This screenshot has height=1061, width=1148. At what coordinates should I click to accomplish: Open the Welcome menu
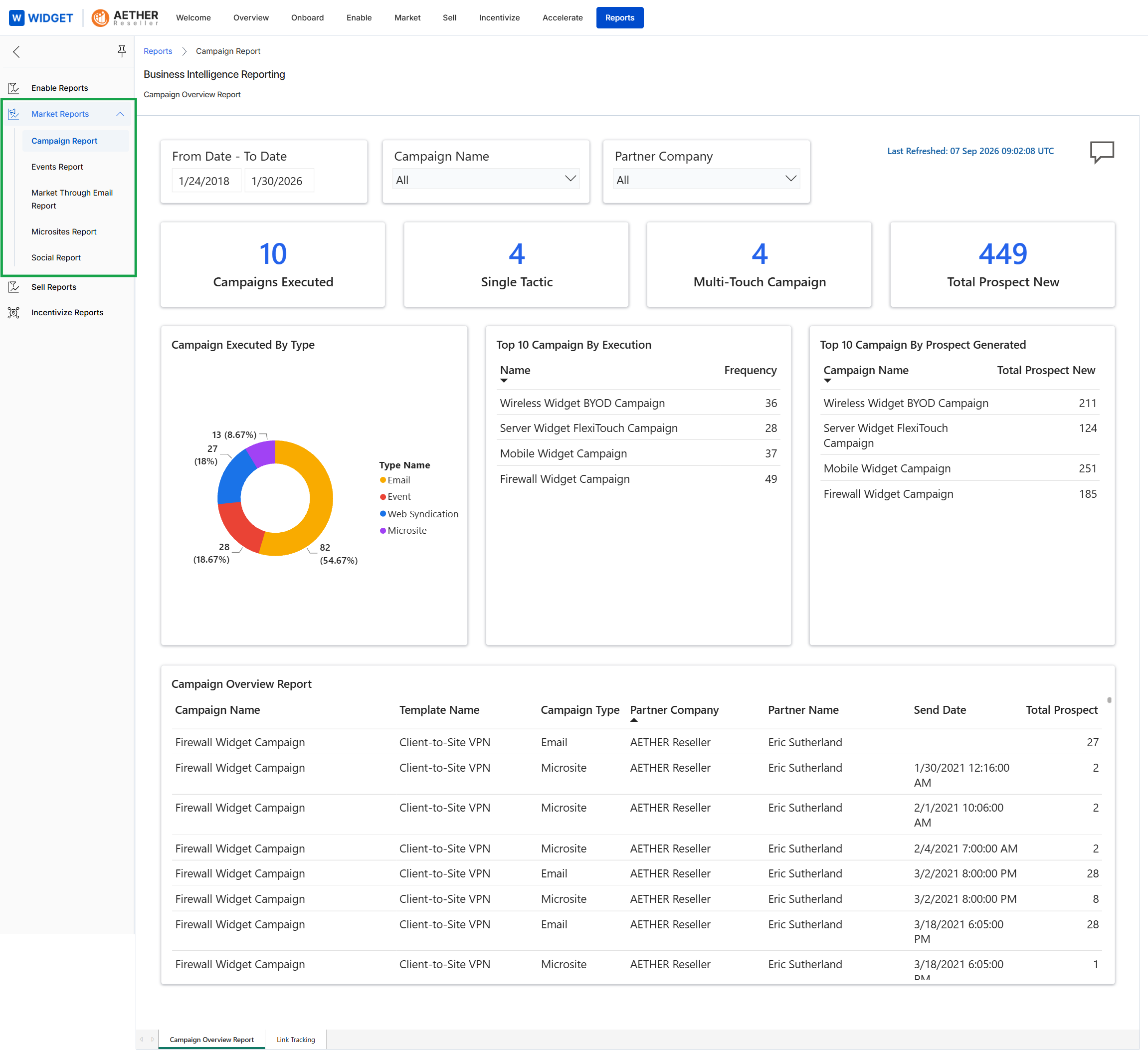click(x=193, y=18)
